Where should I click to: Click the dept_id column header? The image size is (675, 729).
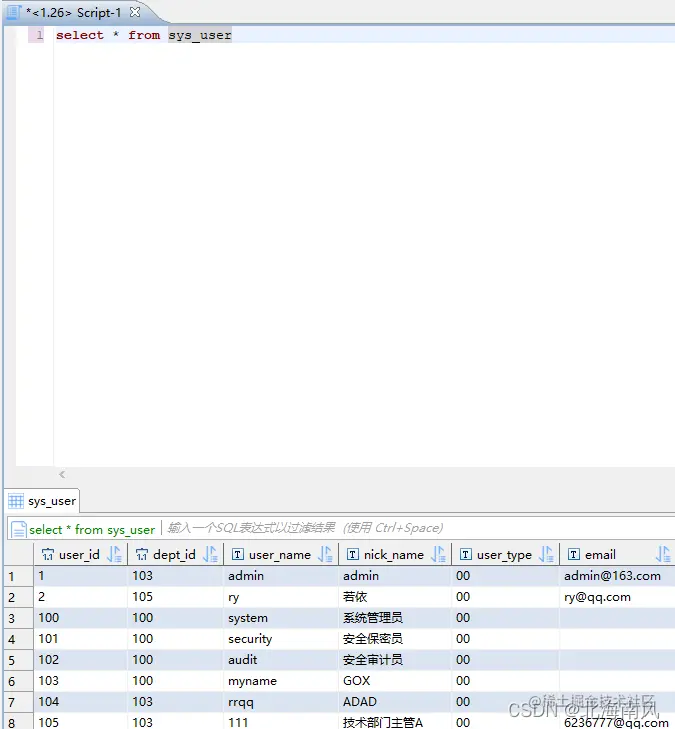tap(175, 554)
